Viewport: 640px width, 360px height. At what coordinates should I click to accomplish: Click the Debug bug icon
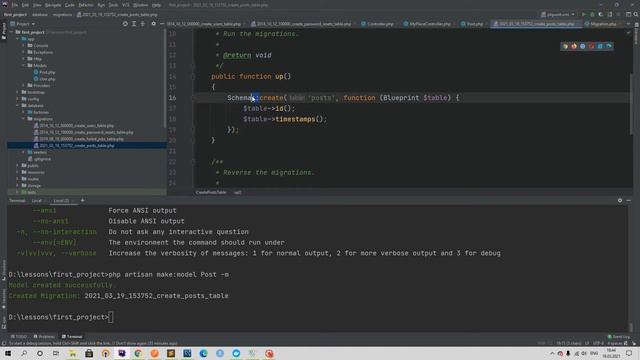click(592, 14)
